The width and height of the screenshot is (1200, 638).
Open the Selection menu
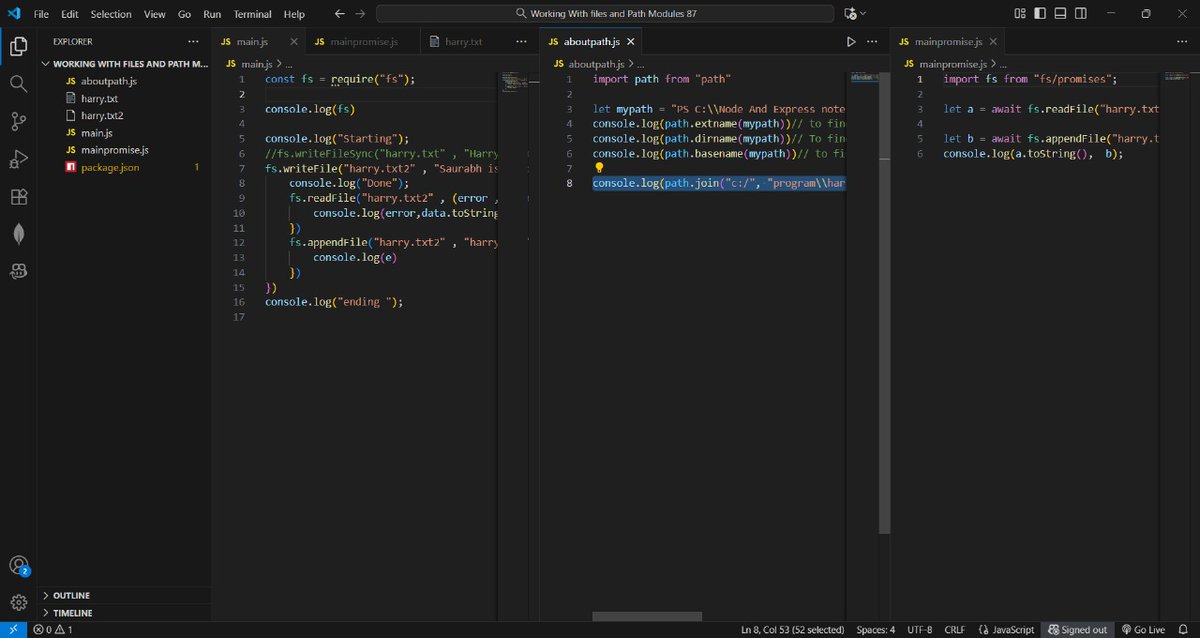[x=111, y=14]
